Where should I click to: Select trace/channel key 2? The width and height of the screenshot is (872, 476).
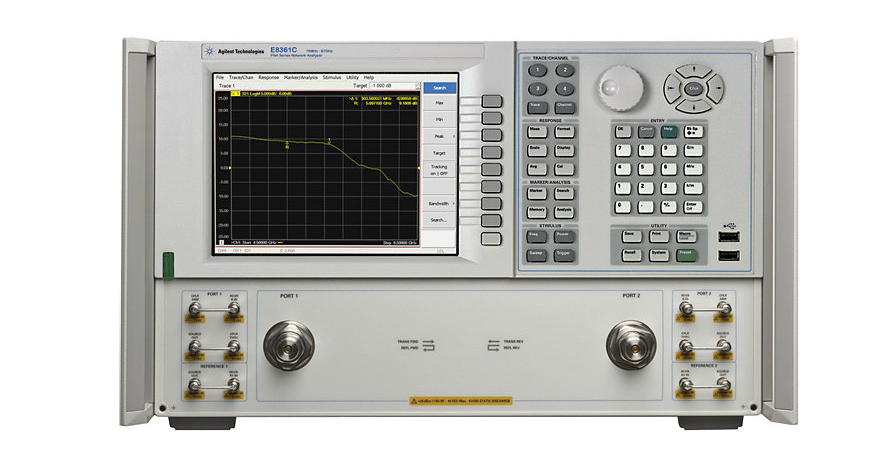click(x=564, y=71)
